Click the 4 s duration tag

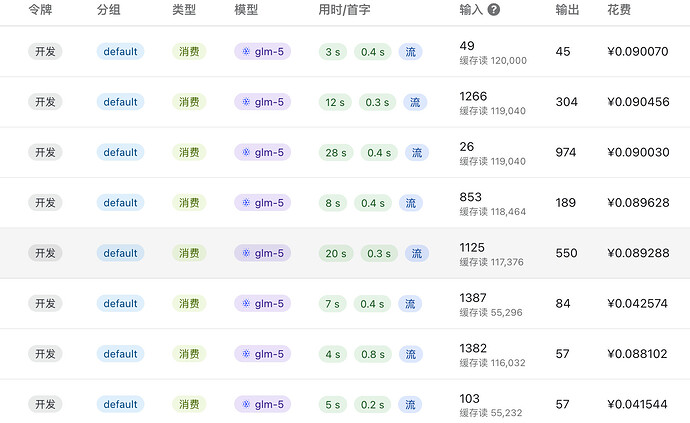(333, 354)
